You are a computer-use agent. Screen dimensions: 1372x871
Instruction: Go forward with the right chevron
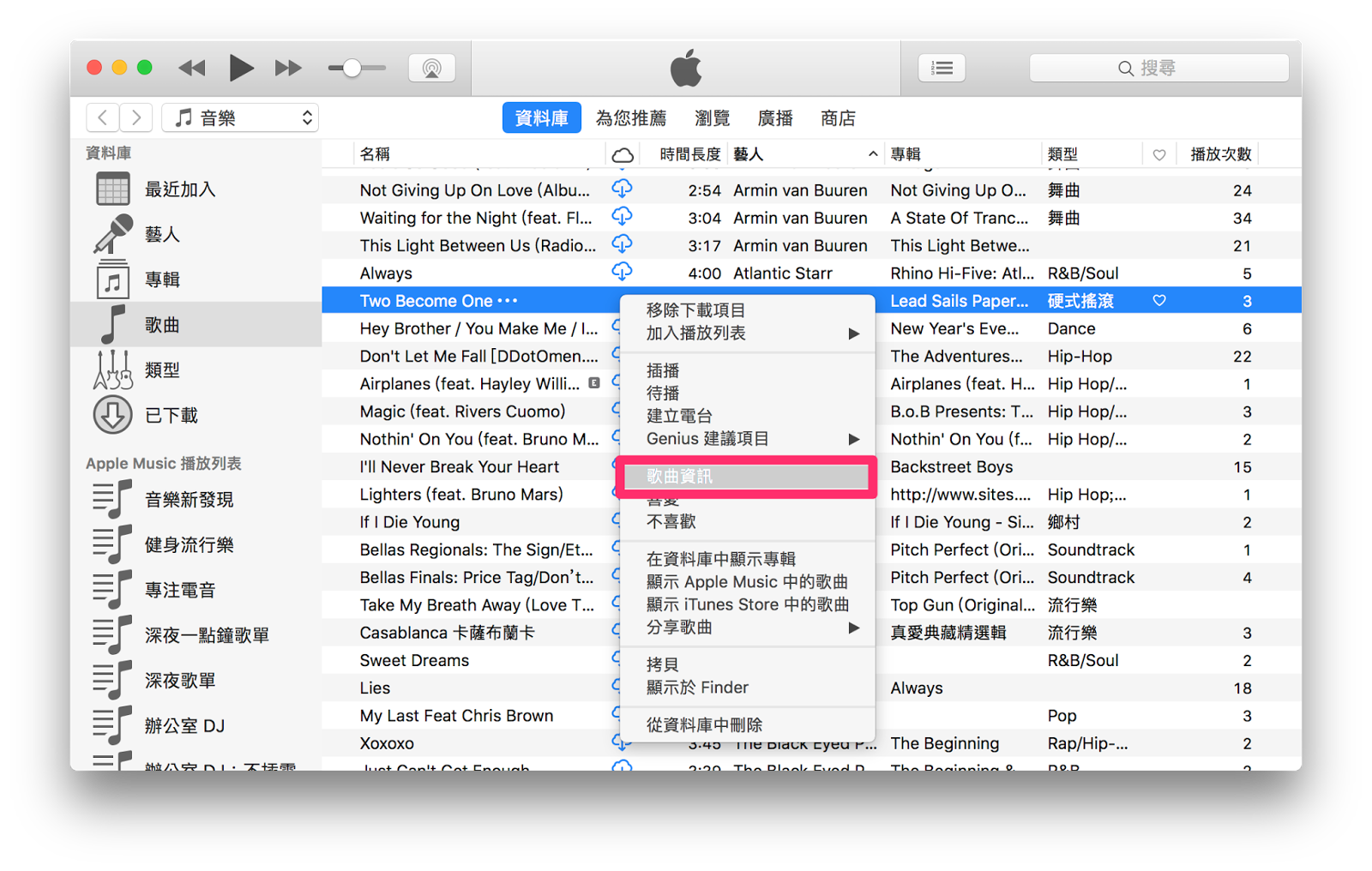[x=135, y=117]
